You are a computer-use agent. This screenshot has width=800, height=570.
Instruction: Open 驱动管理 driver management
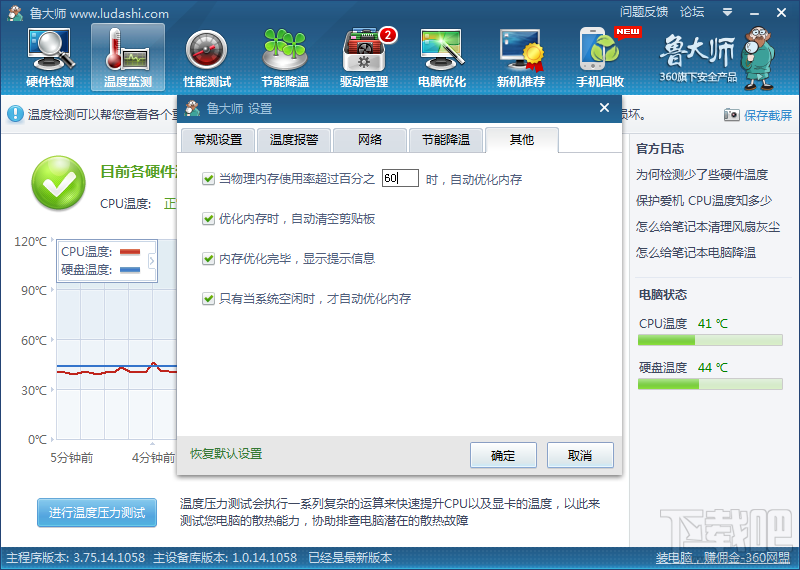364,58
